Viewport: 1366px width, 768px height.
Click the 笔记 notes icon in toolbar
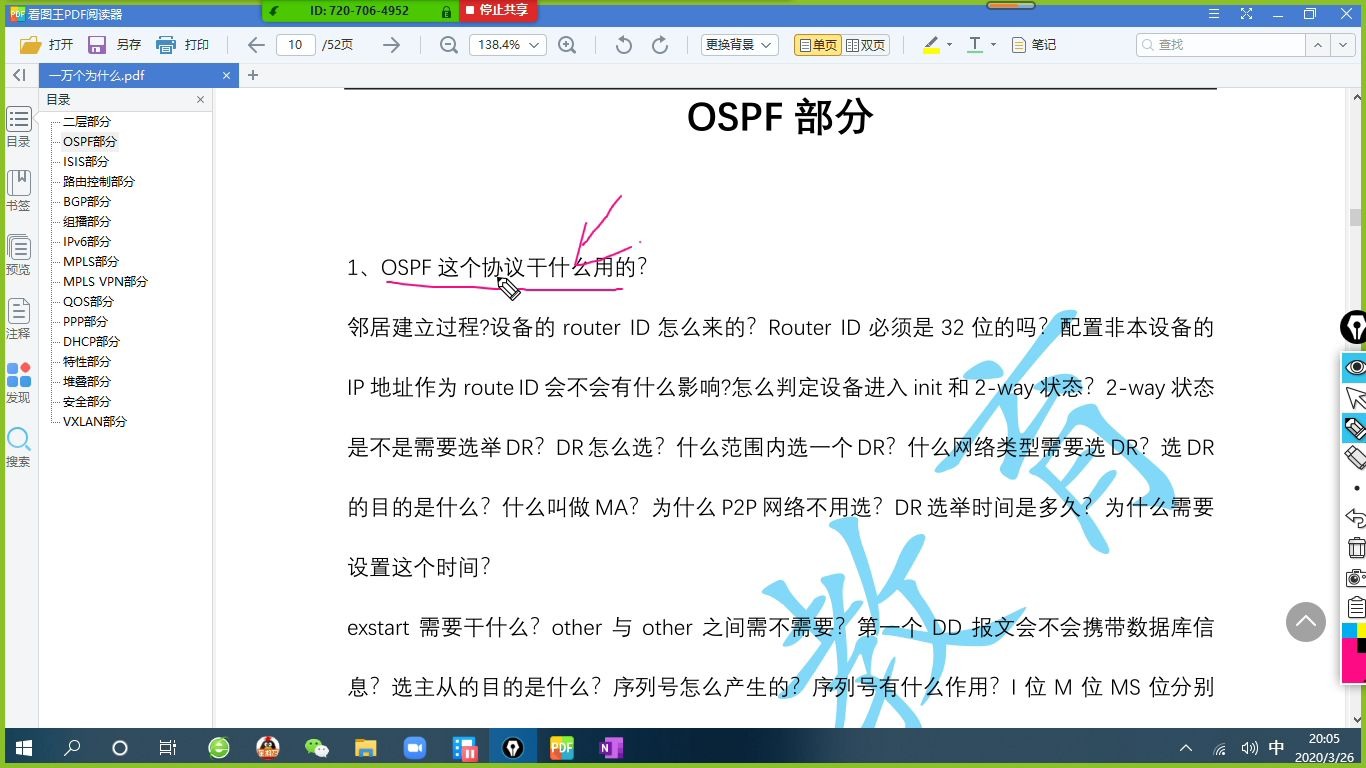[x=1030, y=44]
